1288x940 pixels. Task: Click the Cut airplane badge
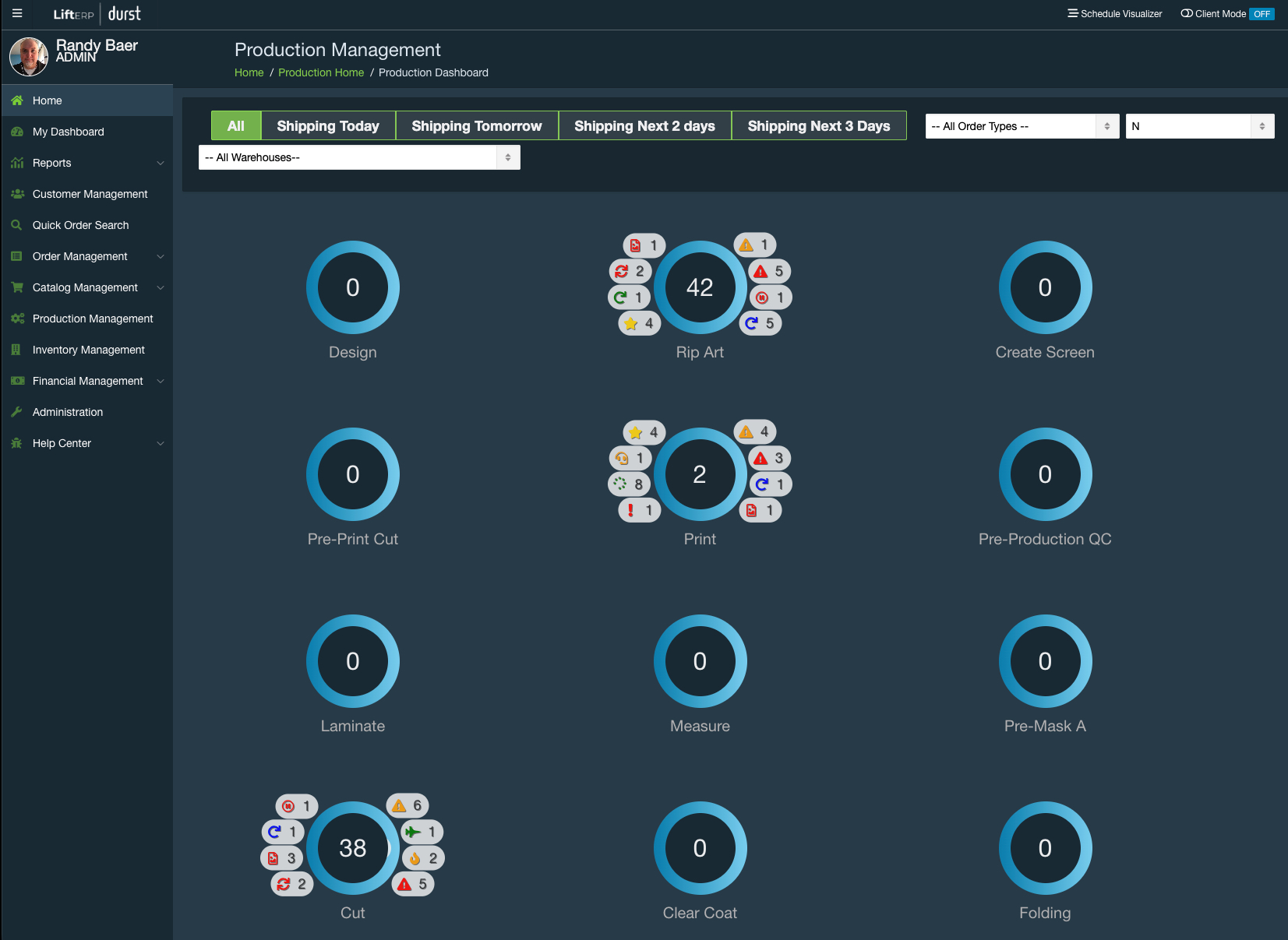point(422,832)
